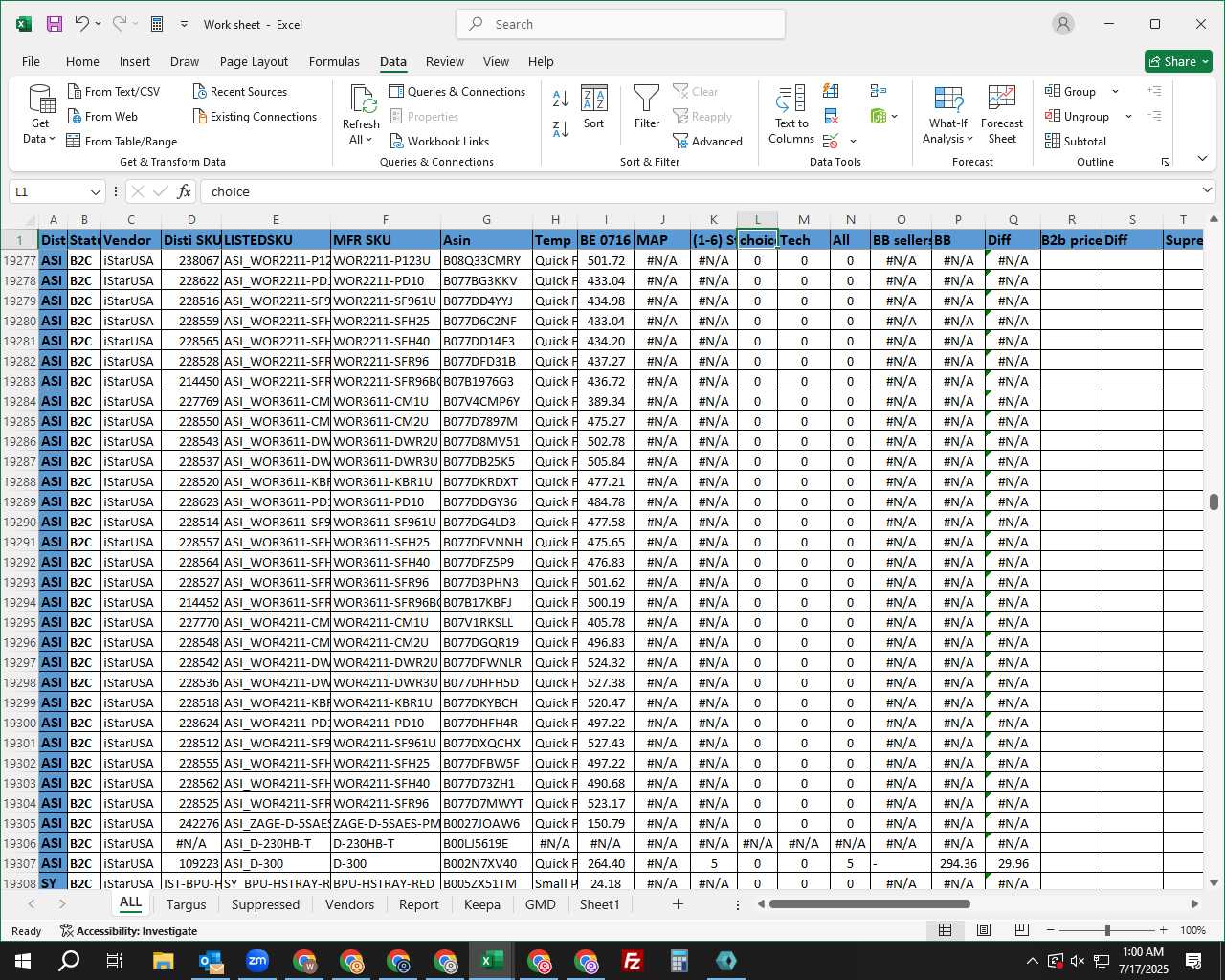
Task: Open the Name Box dropdown
Action: point(95,191)
